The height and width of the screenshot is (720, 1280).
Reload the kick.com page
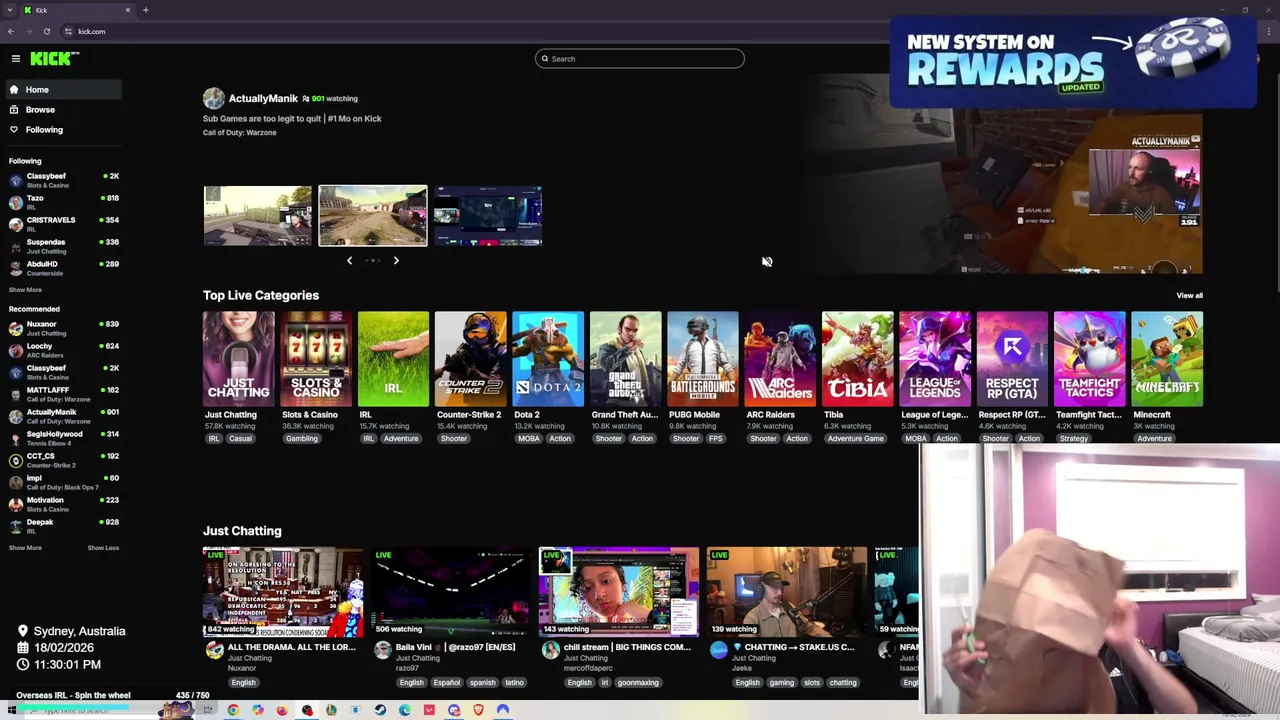(x=46, y=31)
